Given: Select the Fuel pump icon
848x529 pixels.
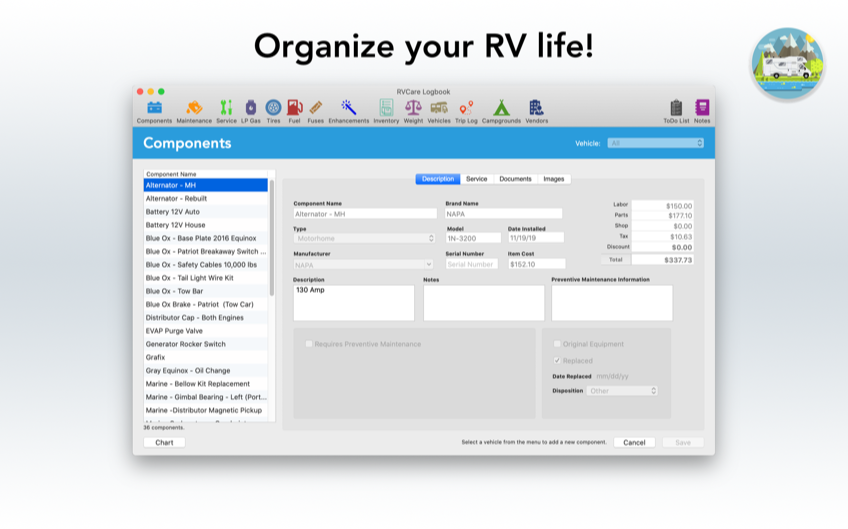Looking at the screenshot, I should [294, 108].
